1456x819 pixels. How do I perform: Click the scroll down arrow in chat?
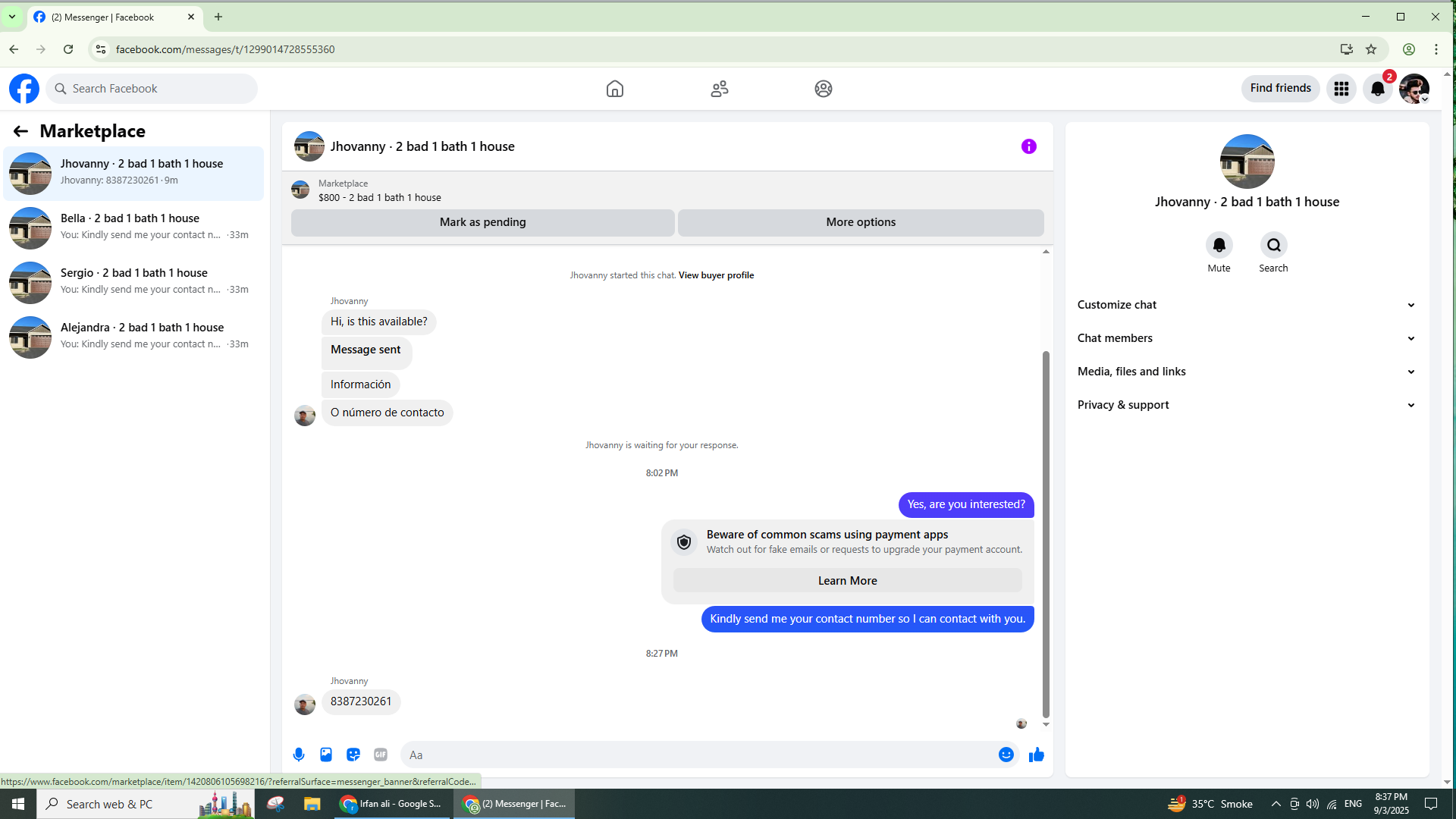tap(1046, 725)
